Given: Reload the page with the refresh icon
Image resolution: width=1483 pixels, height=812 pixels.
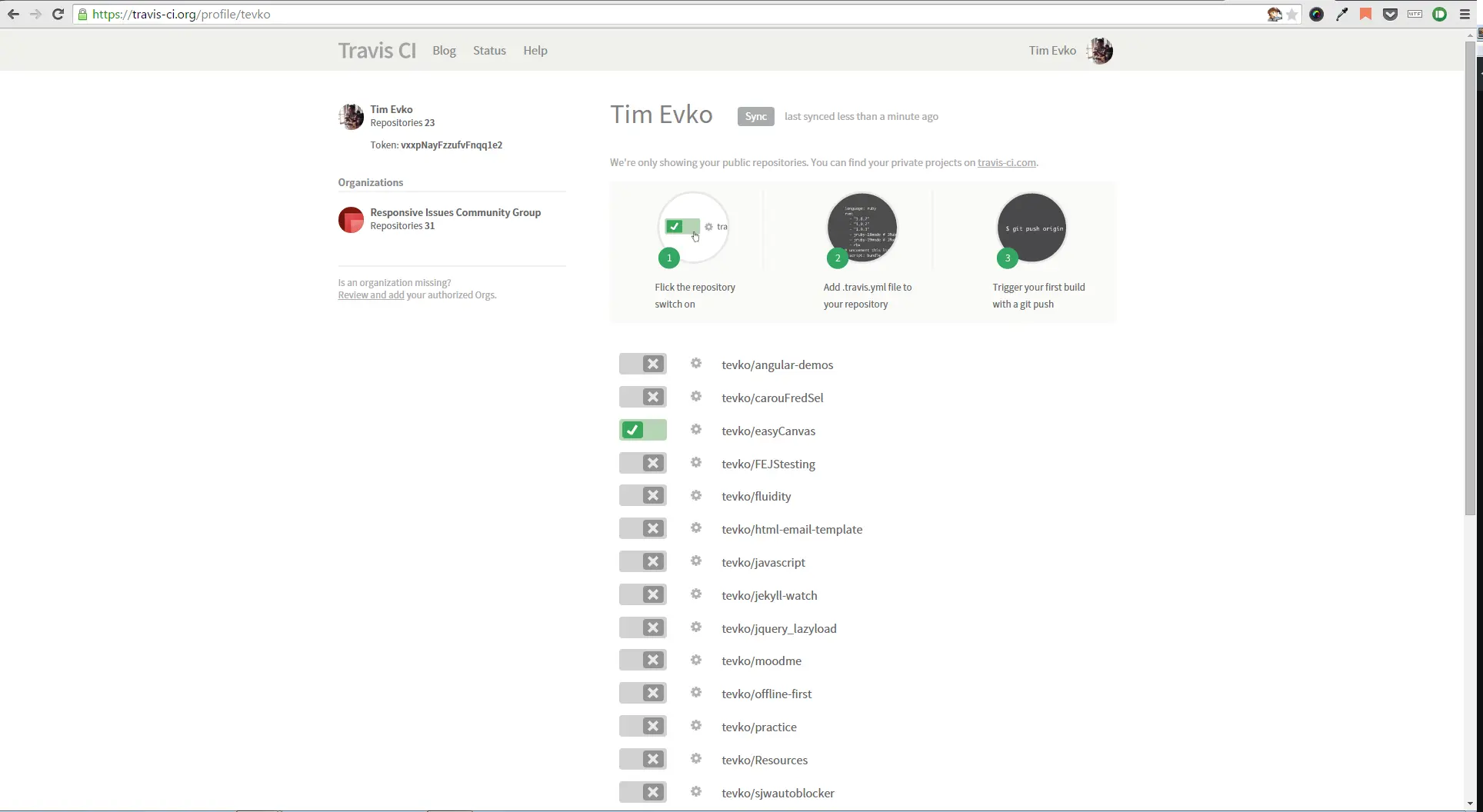Looking at the screenshot, I should pos(58,14).
